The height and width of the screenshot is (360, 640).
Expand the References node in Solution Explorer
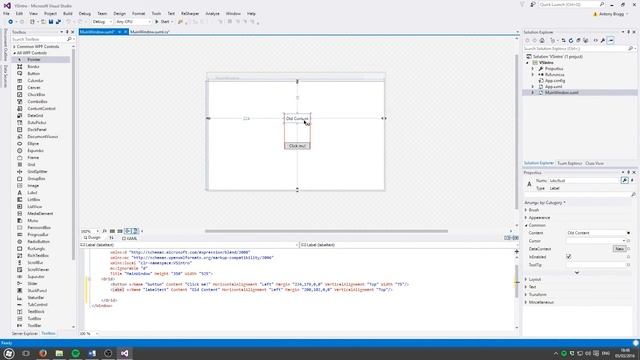coord(533,75)
